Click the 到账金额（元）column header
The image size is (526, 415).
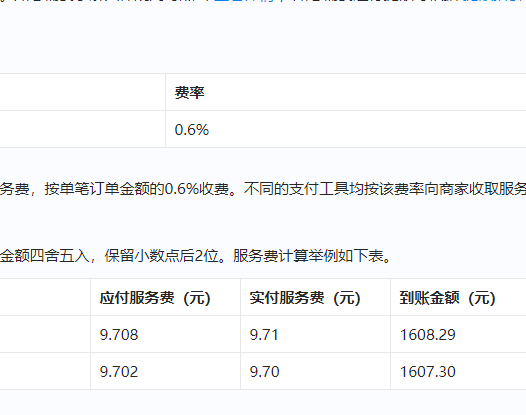coord(458,298)
